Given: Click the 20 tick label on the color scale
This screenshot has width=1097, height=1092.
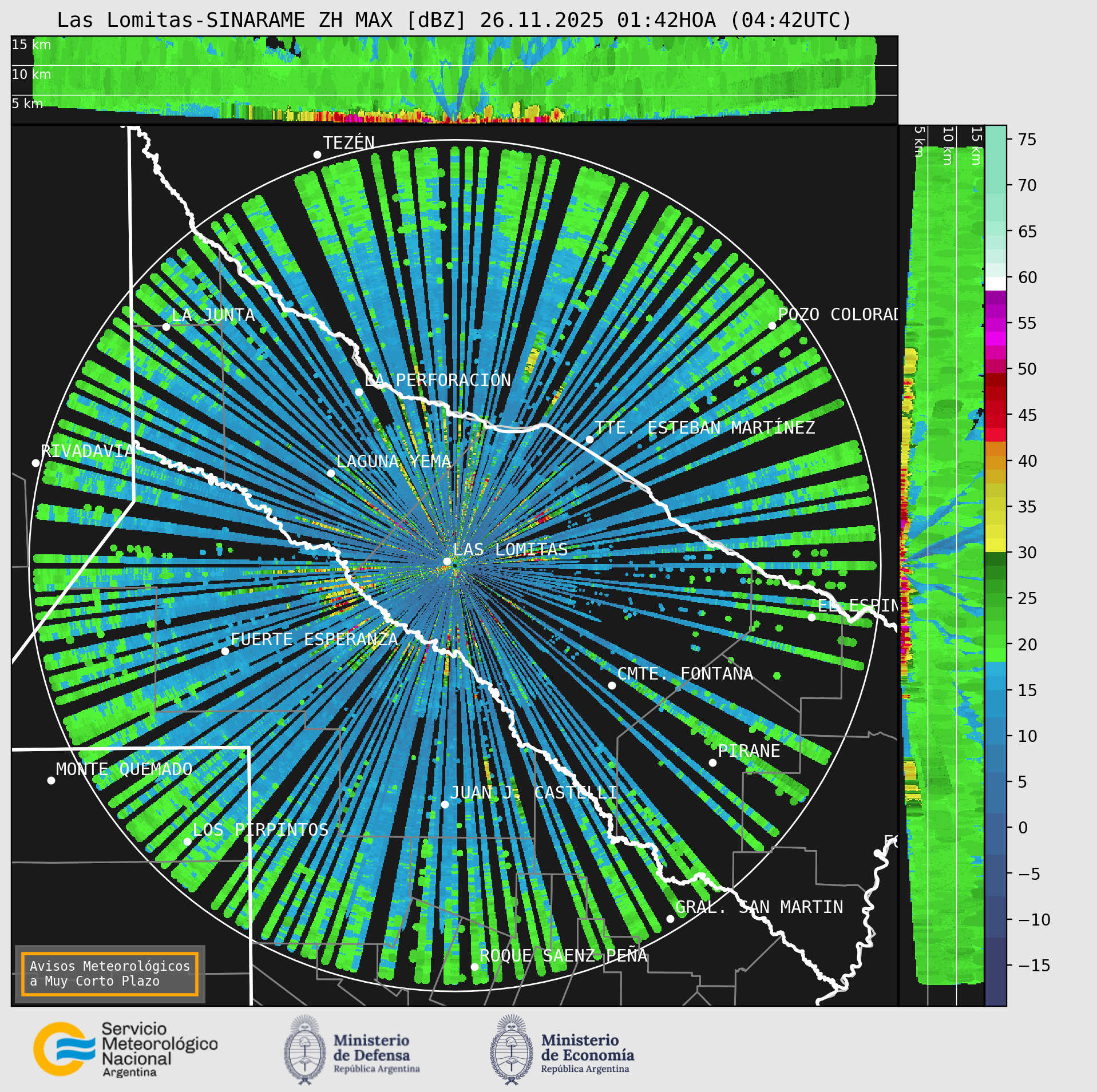Looking at the screenshot, I should (1028, 645).
